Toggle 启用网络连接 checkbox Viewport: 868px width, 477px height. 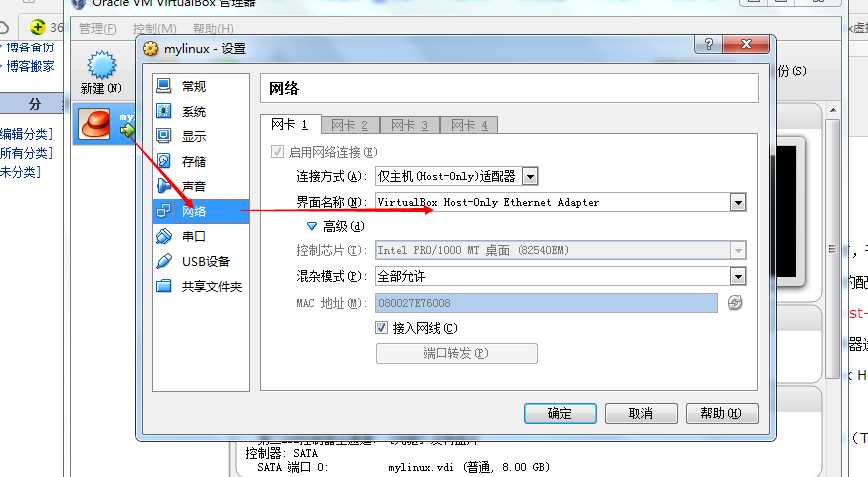coord(277,152)
